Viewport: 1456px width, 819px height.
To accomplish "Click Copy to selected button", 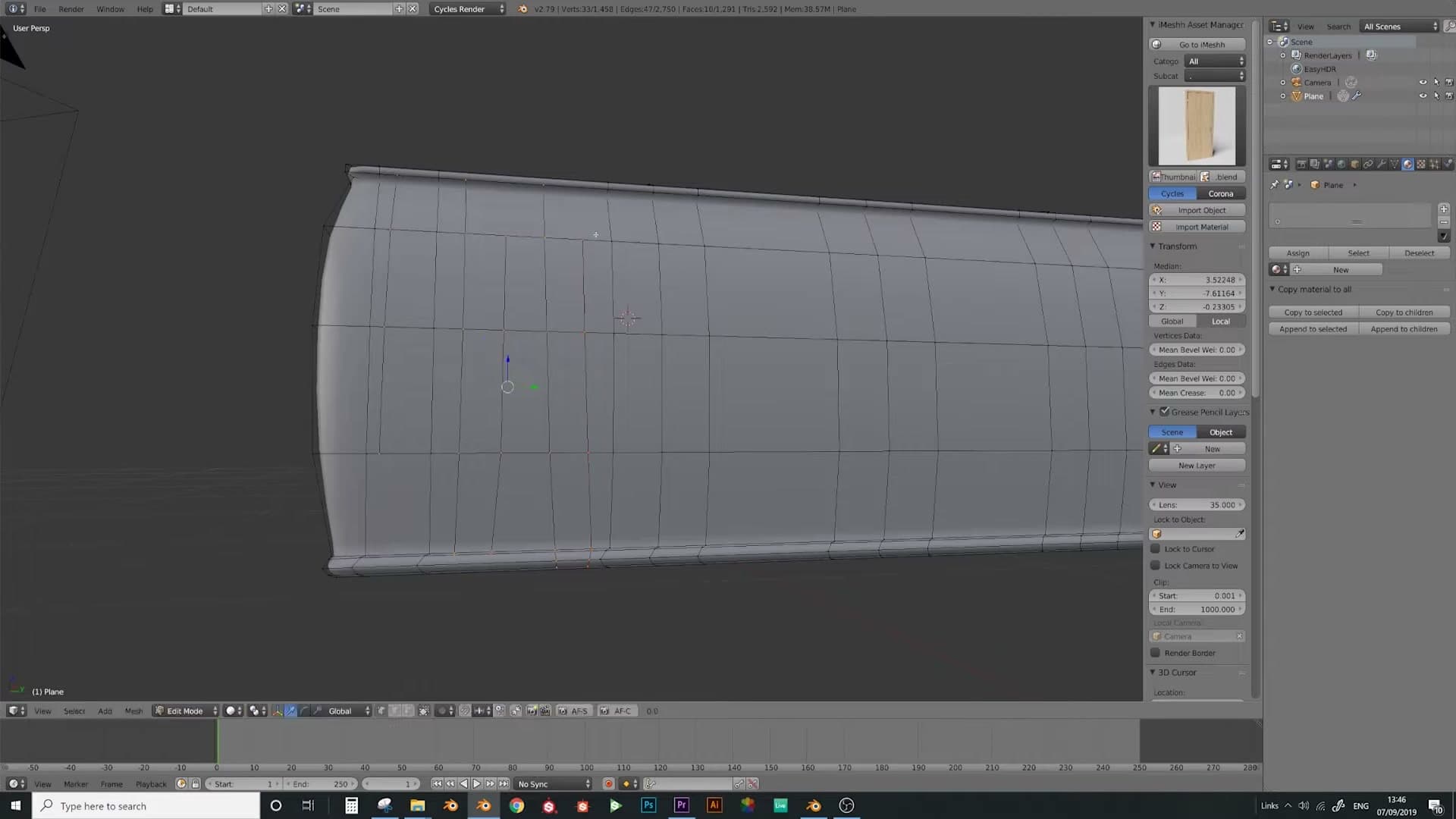I will tap(1313, 312).
